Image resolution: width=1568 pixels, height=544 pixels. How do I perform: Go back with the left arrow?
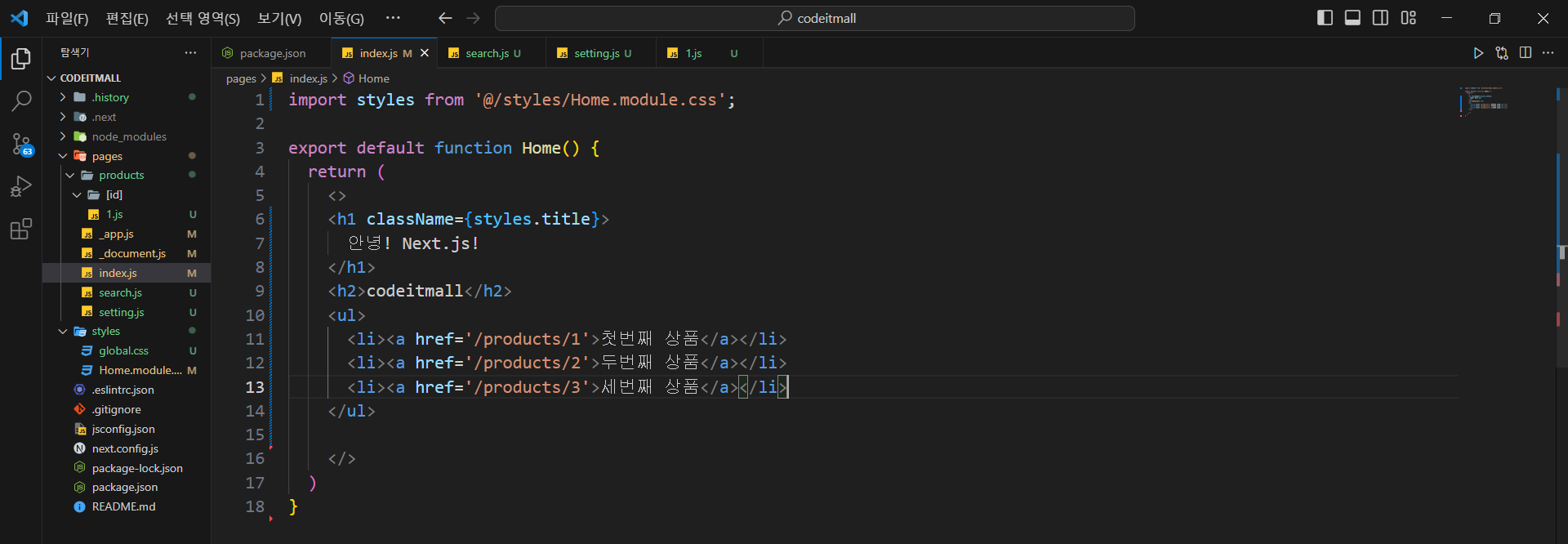[445, 18]
